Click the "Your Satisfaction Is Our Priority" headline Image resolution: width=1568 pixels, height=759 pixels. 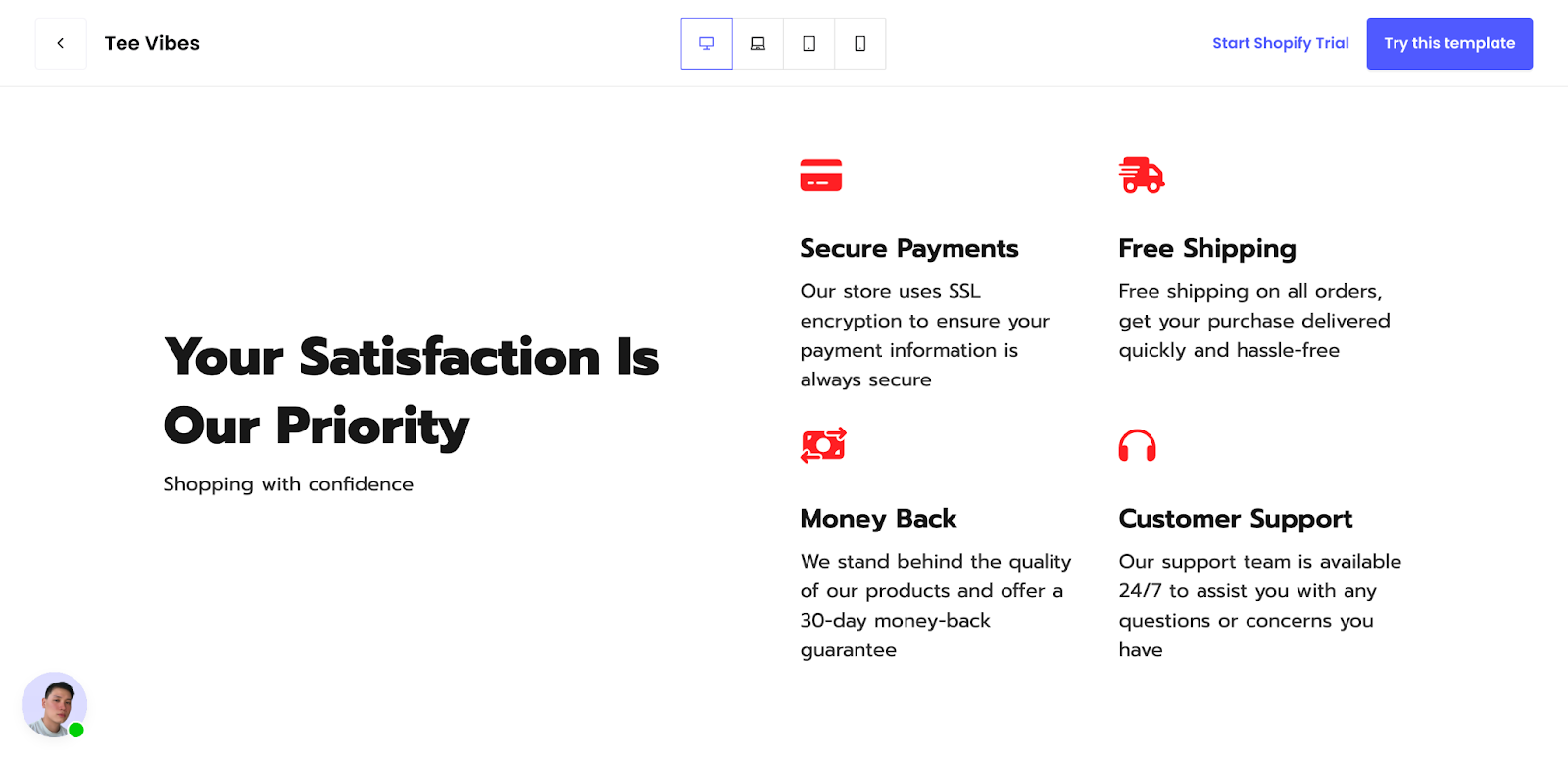pyautogui.click(x=411, y=390)
